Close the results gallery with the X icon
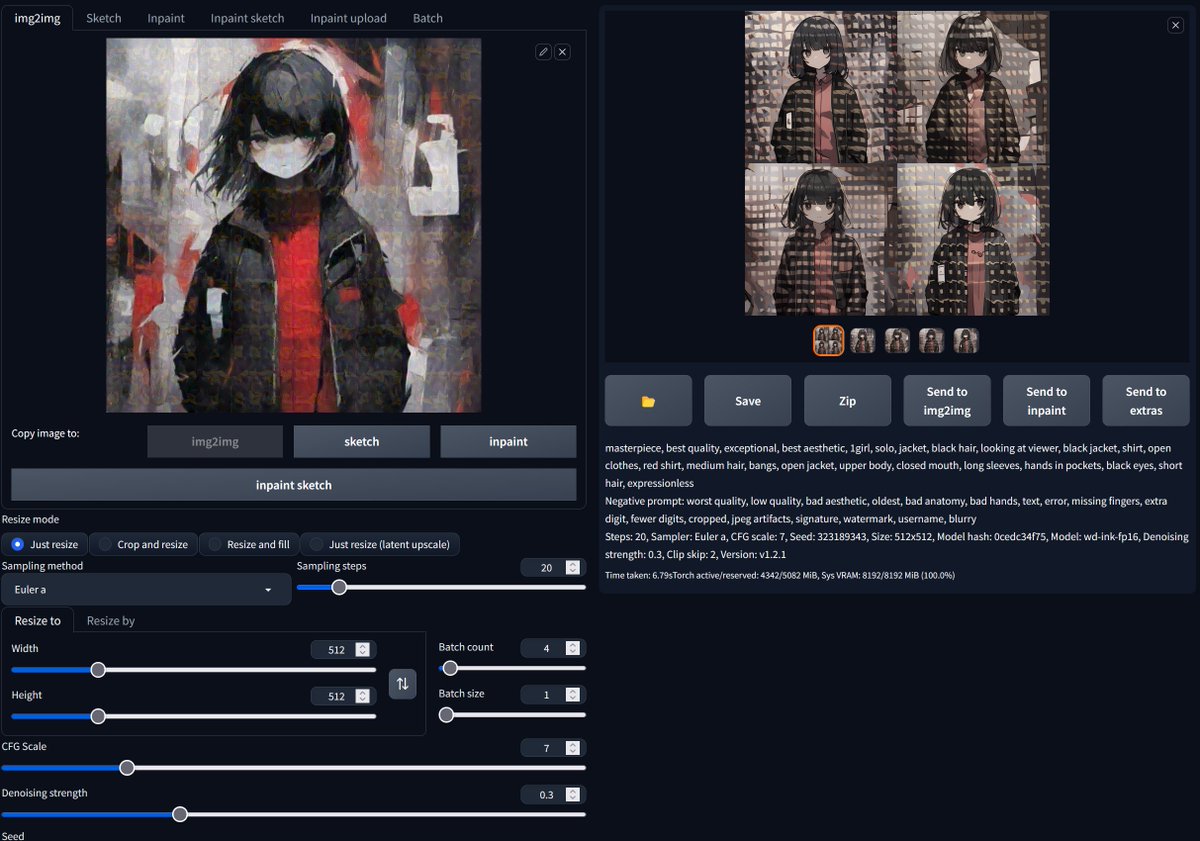The height and width of the screenshot is (841, 1200). [1175, 25]
